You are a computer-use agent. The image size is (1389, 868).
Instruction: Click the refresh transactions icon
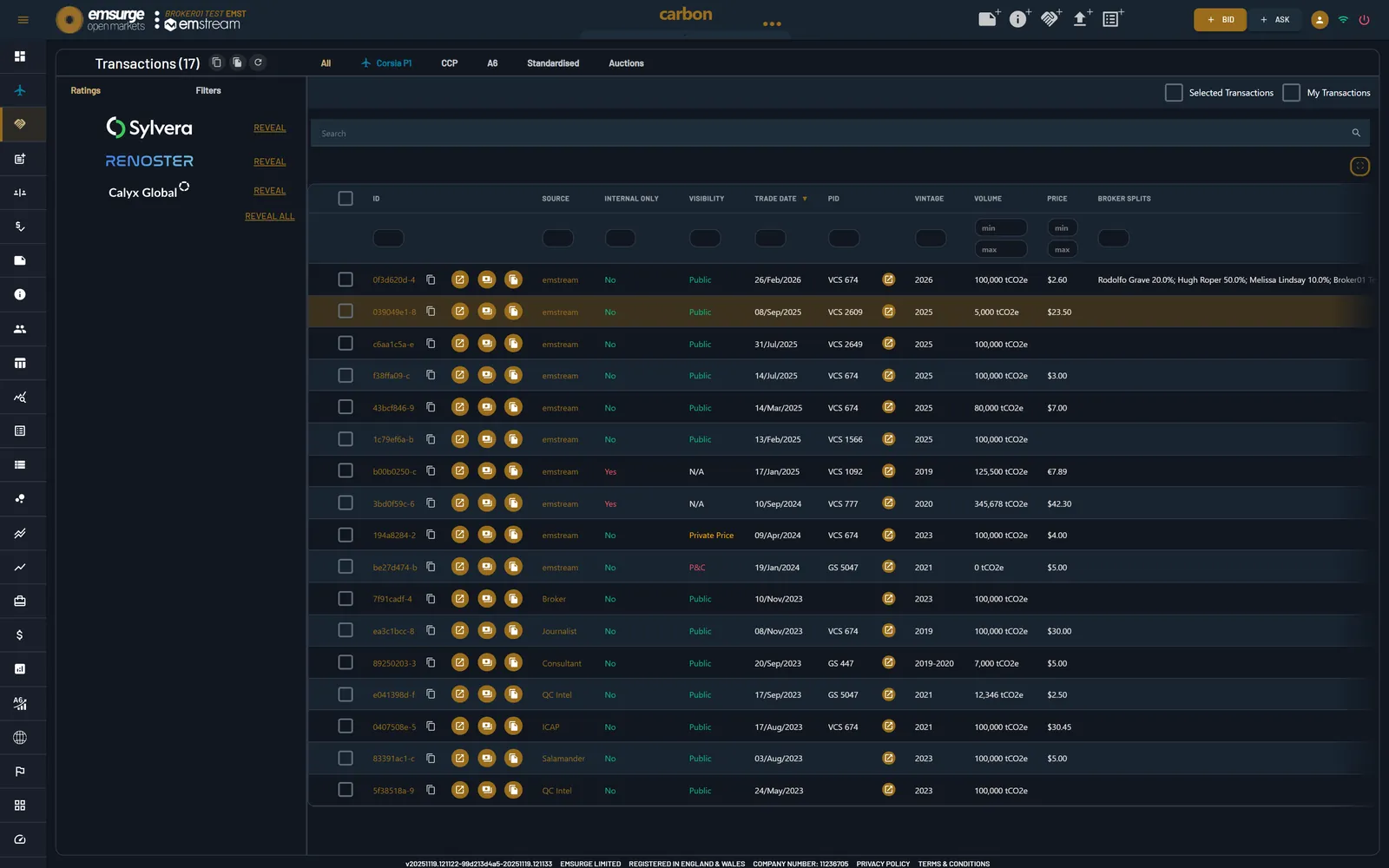[258, 62]
